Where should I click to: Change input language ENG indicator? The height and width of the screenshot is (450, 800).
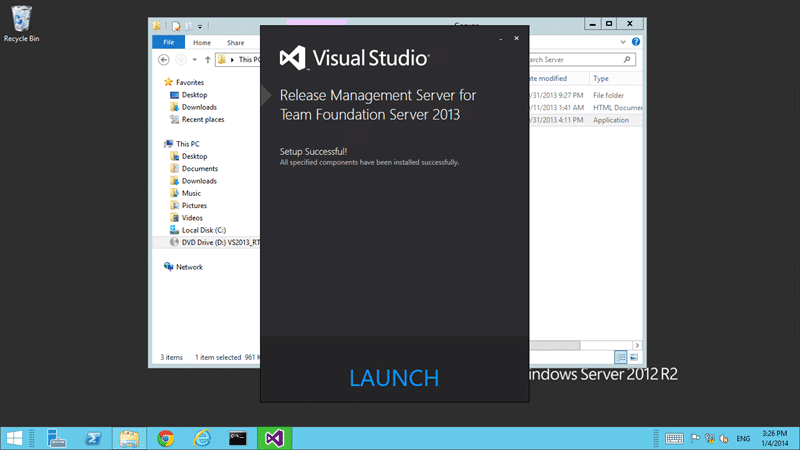(743, 439)
